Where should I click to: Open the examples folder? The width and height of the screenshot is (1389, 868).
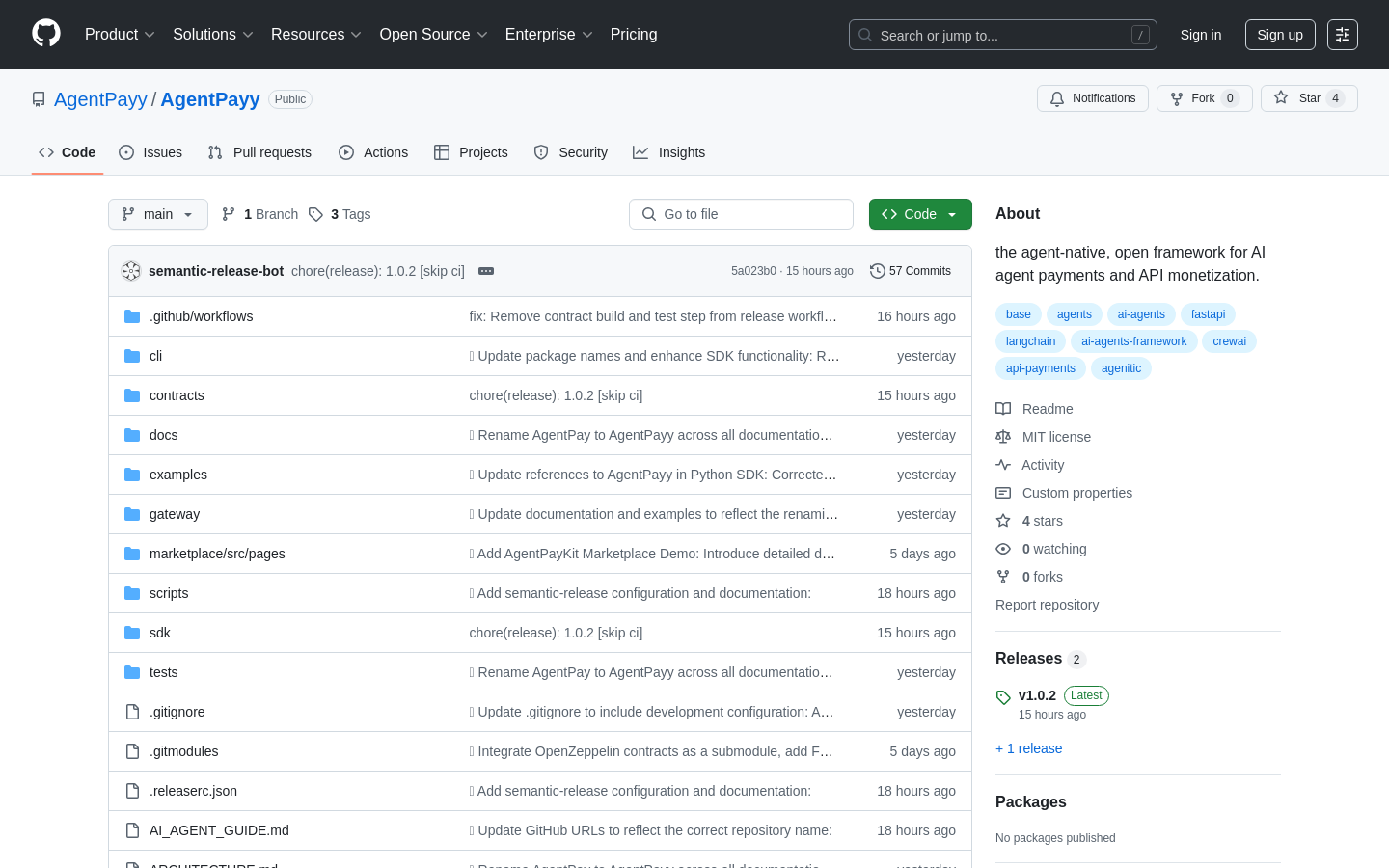(x=178, y=475)
